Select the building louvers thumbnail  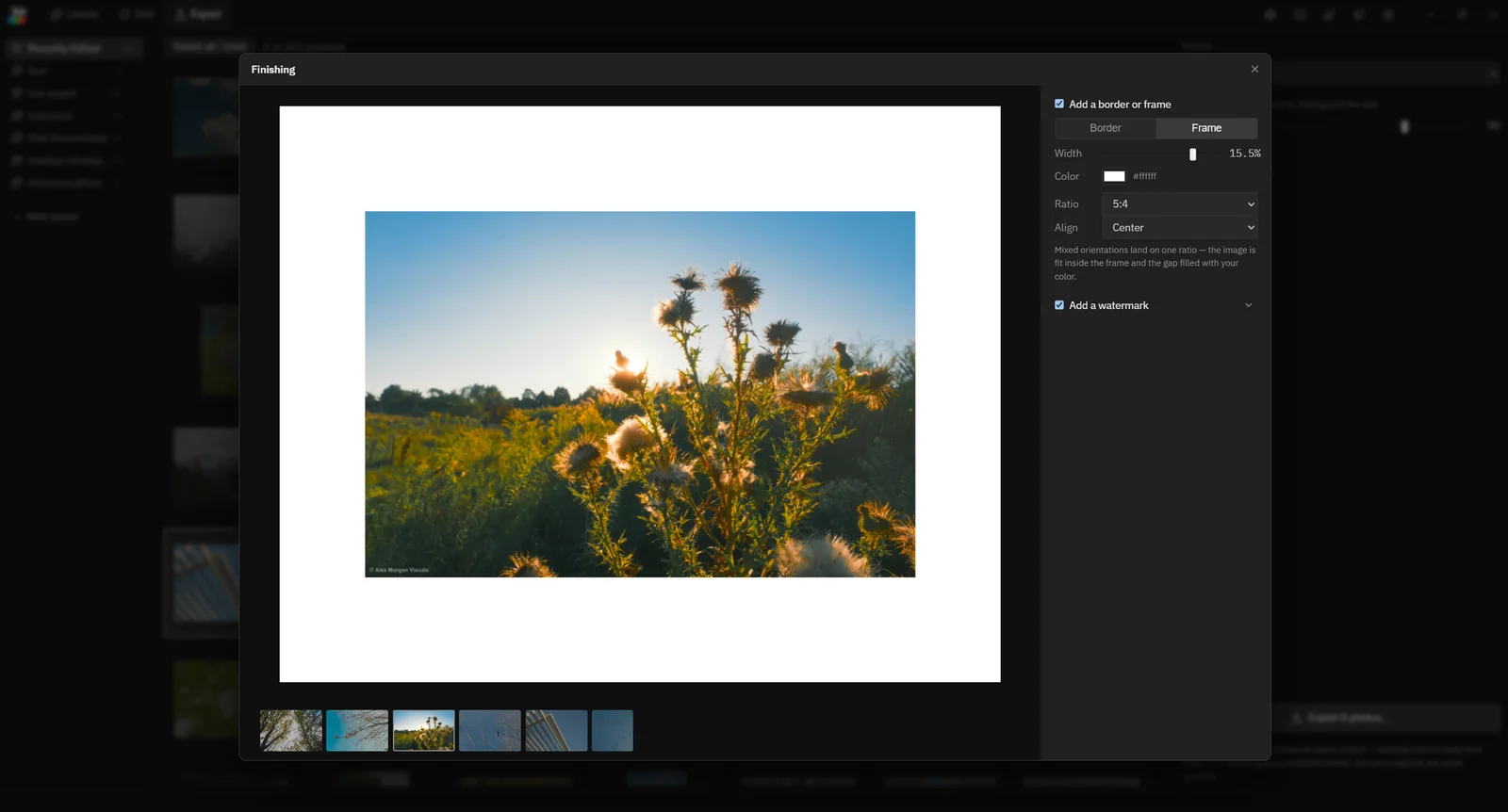pyautogui.click(x=556, y=731)
